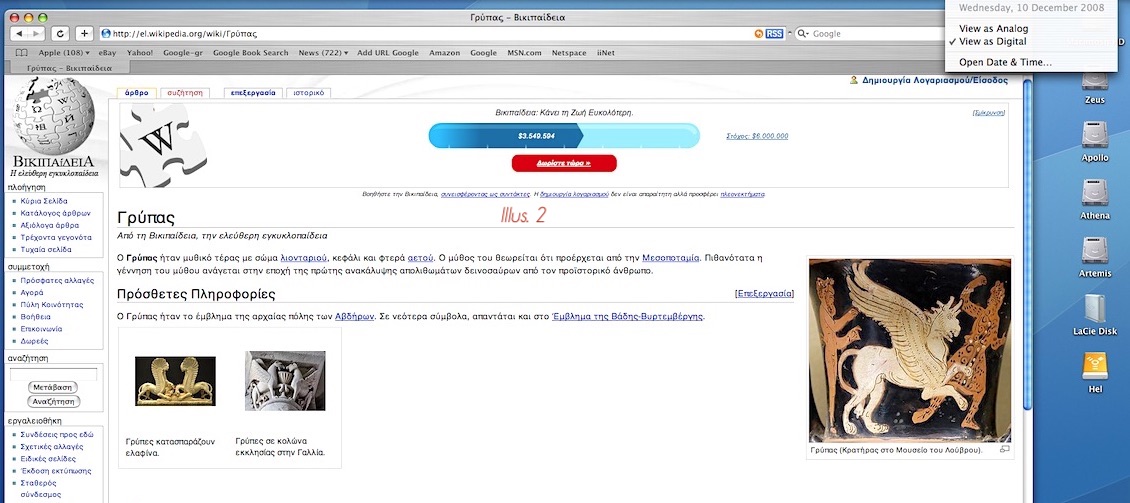Viewport: 1130px width, 503px height.
Task: Reload page with the refresh button
Action: click(x=61, y=34)
